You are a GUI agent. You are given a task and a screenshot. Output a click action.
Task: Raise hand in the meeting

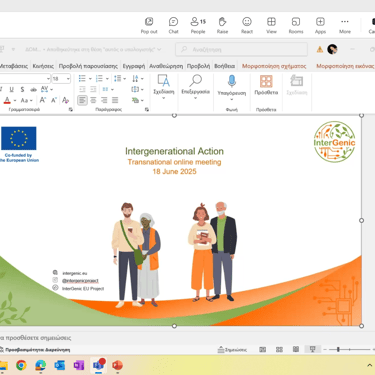[222, 25]
